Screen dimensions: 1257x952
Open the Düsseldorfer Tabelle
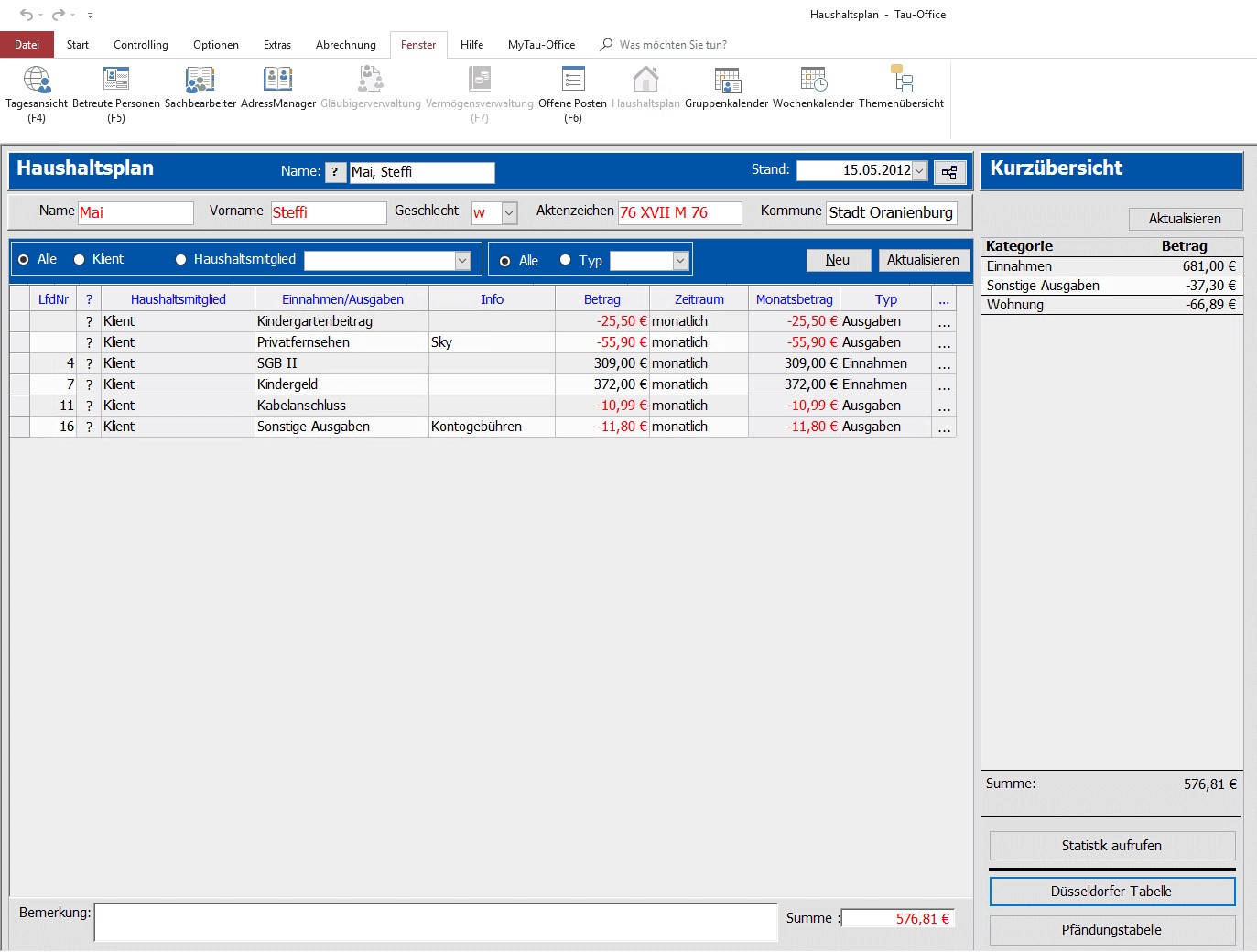pos(1111,892)
